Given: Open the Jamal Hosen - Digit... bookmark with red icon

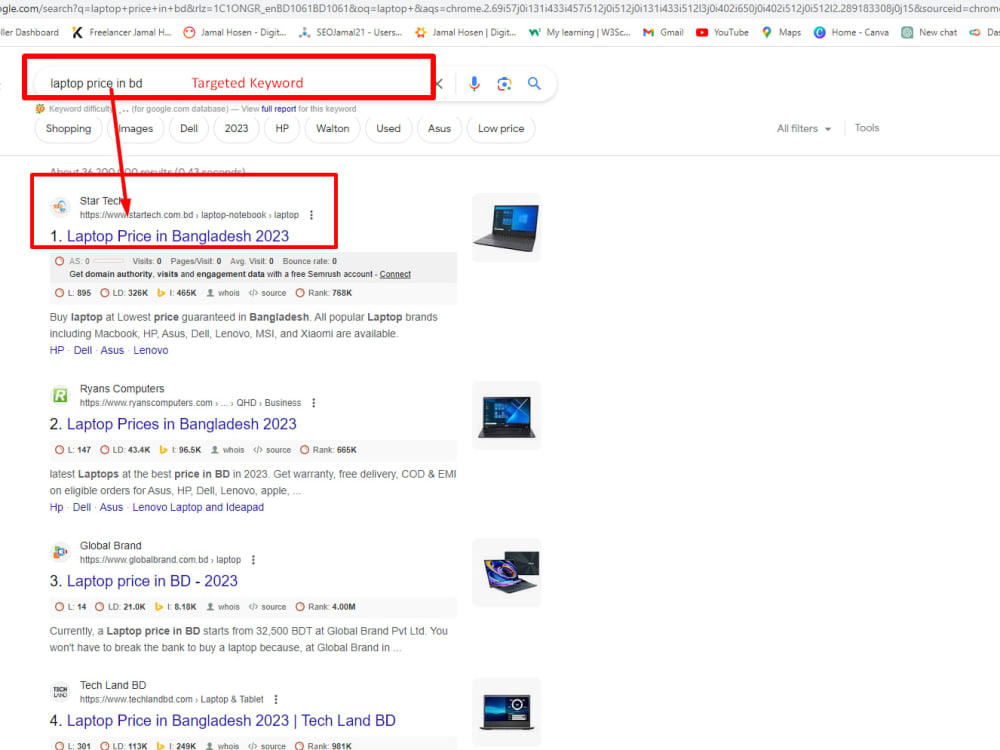Looking at the screenshot, I should coord(234,33).
